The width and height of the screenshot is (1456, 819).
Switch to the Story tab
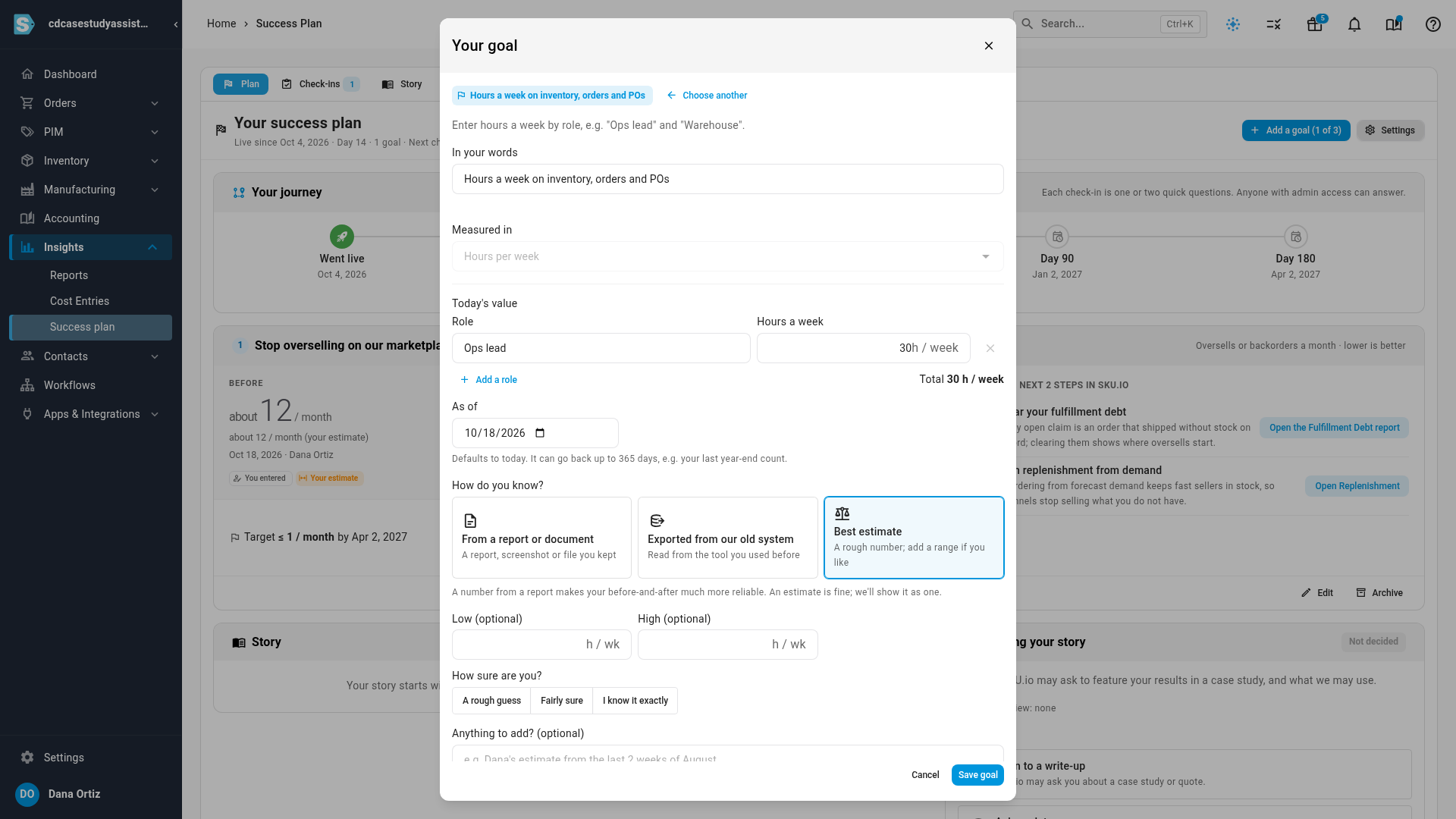coord(402,84)
